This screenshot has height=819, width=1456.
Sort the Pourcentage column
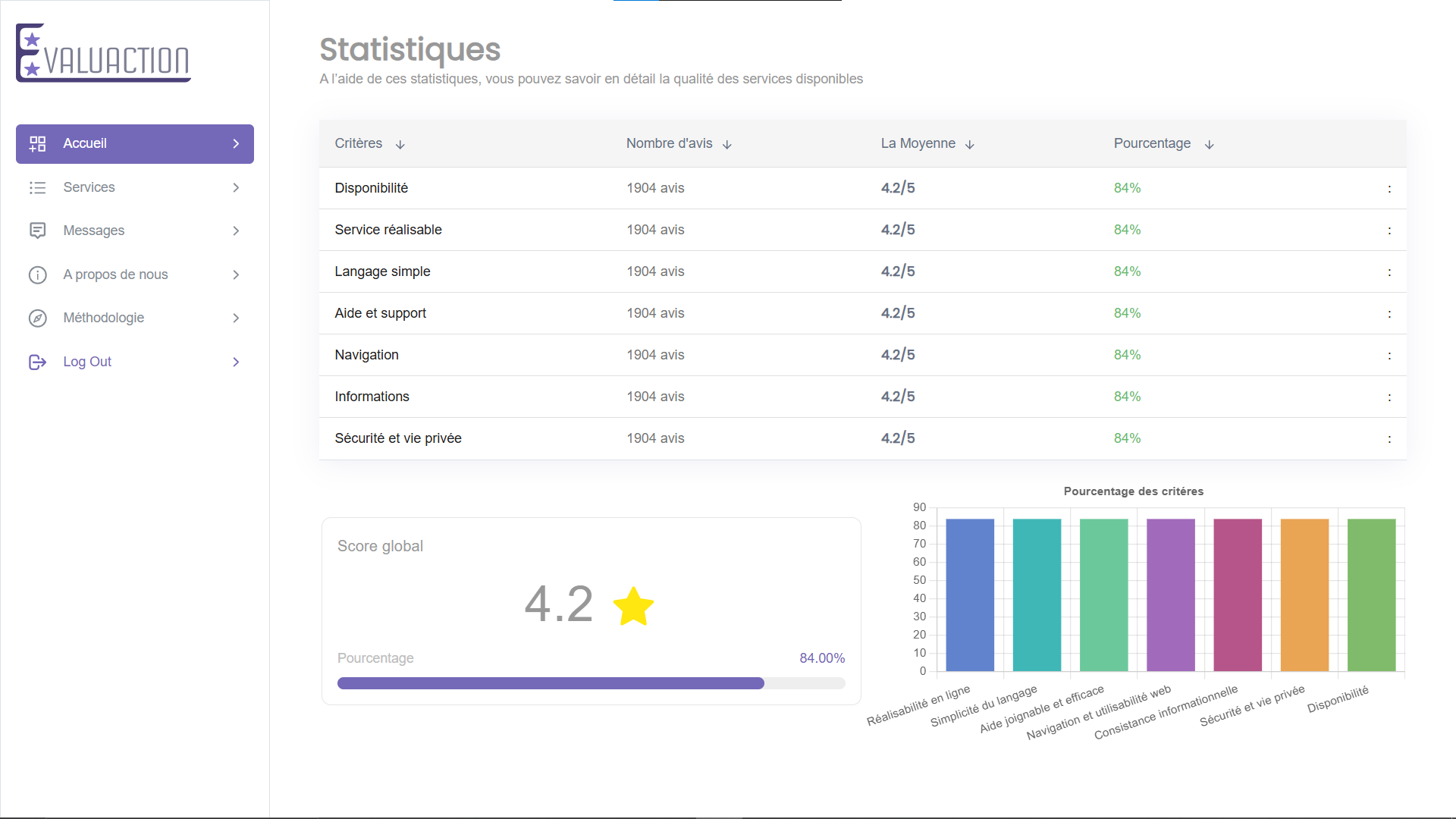[x=1209, y=144]
